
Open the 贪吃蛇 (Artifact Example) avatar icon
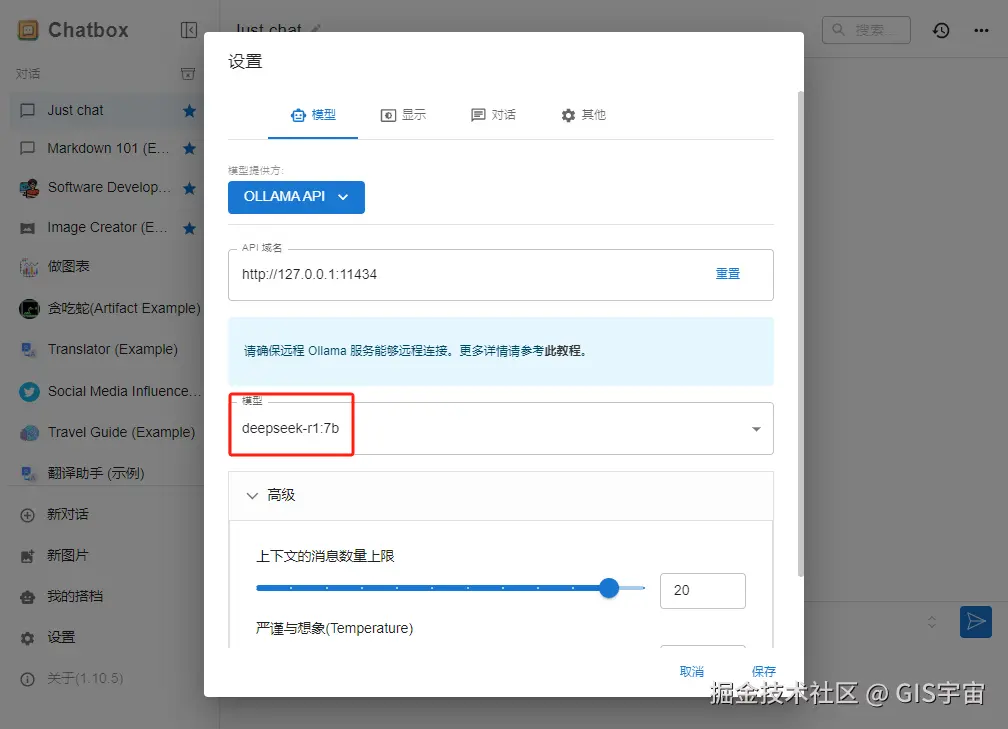pyautogui.click(x=29, y=309)
